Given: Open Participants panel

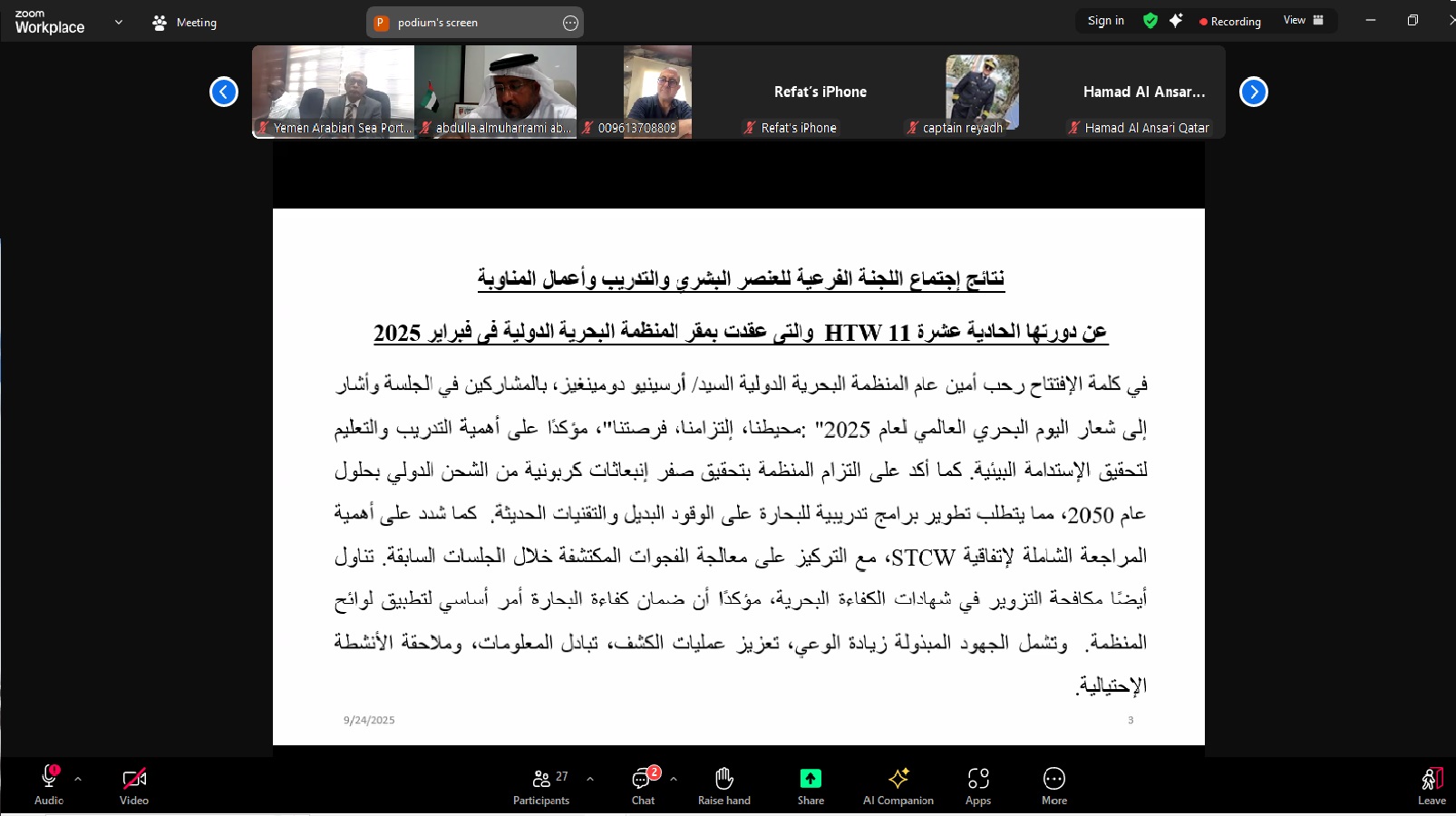Looking at the screenshot, I should tap(541, 785).
